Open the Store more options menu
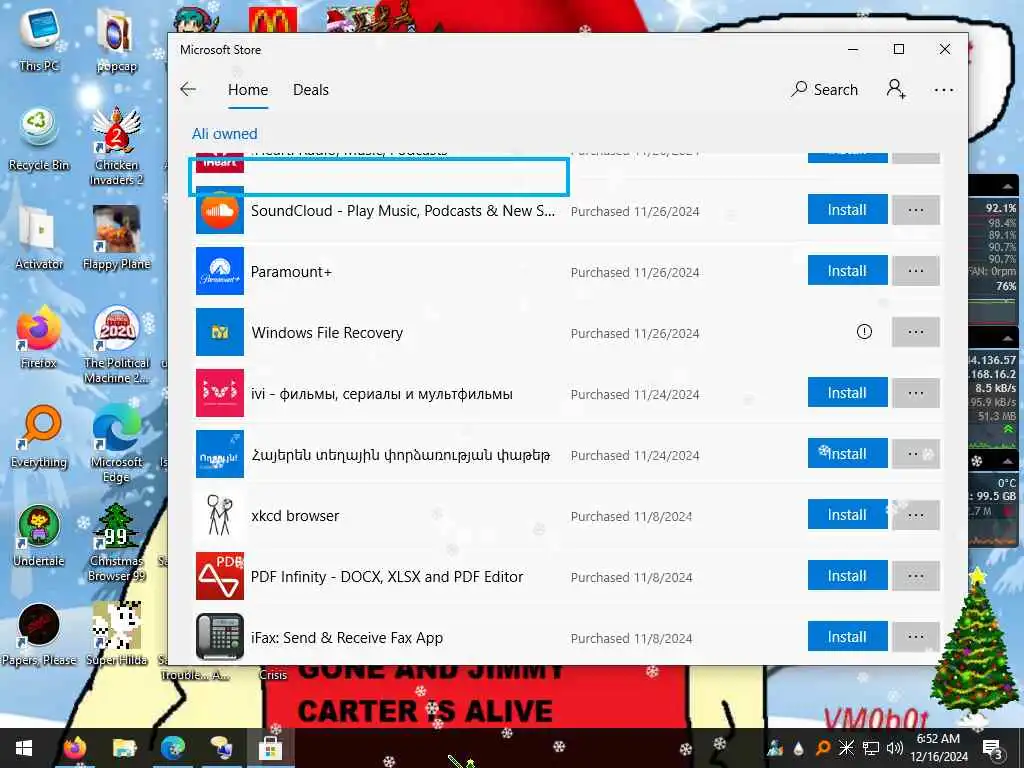This screenshot has width=1024, height=768. pyautogui.click(x=944, y=90)
